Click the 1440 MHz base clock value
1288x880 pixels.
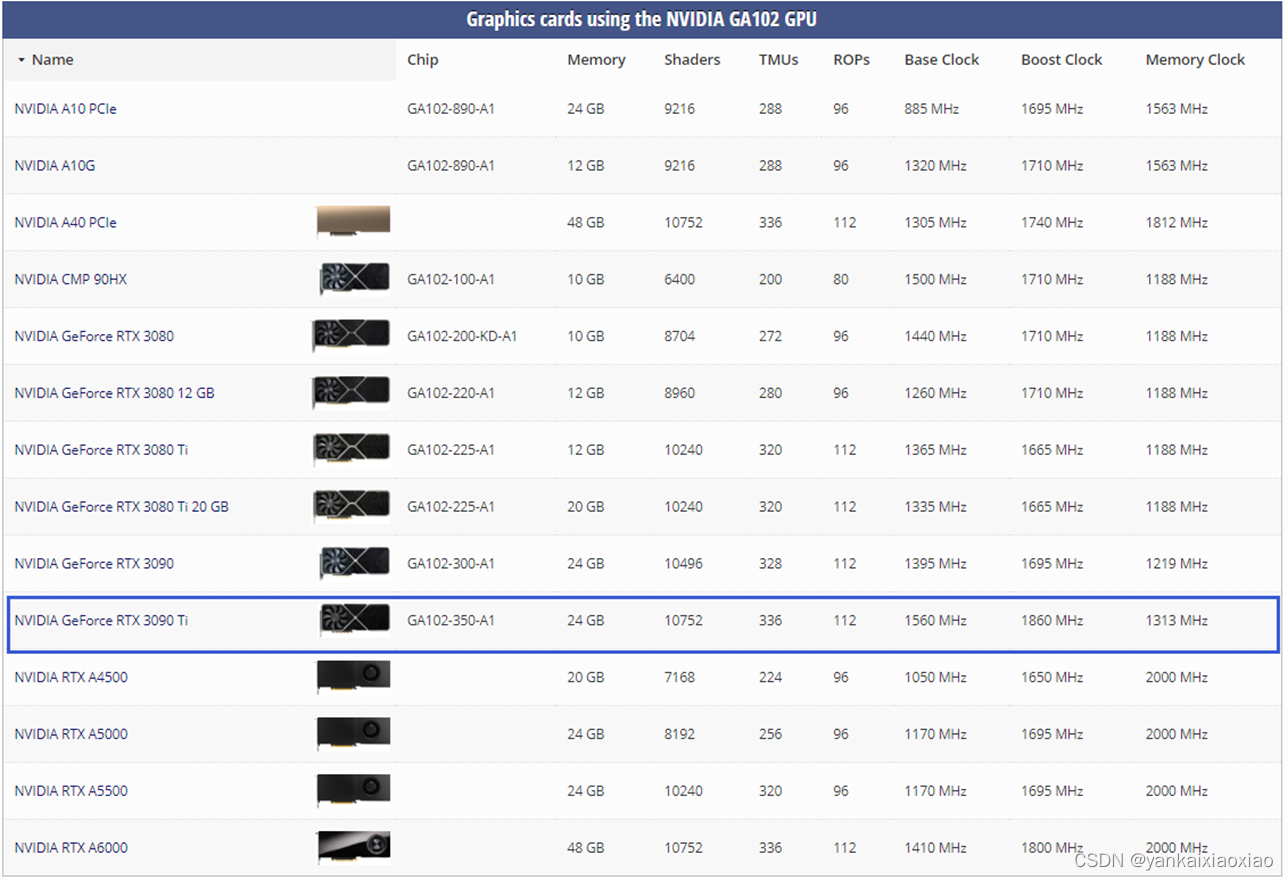935,337
